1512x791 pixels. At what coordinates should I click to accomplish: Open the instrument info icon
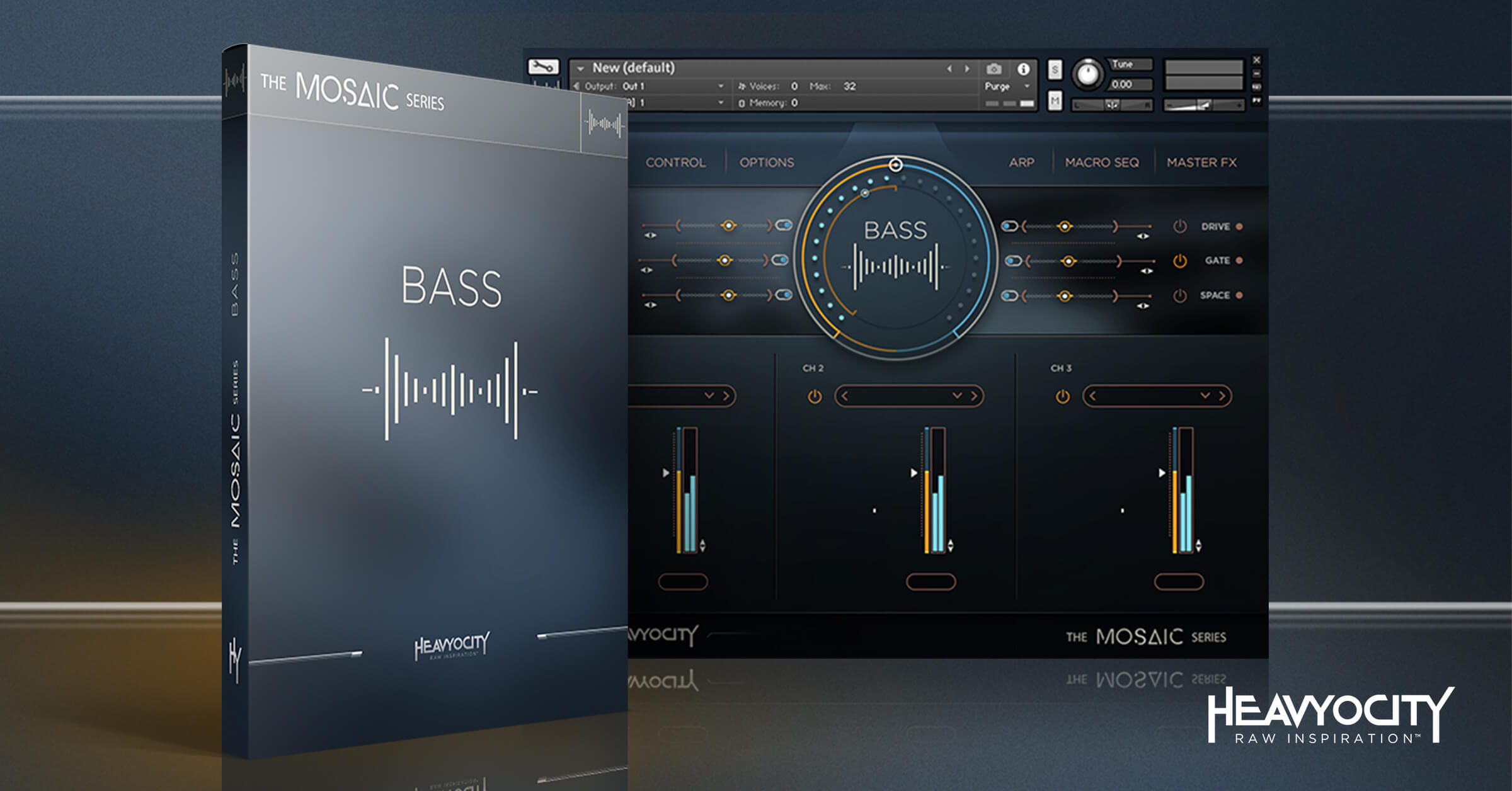pyautogui.click(x=1023, y=68)
